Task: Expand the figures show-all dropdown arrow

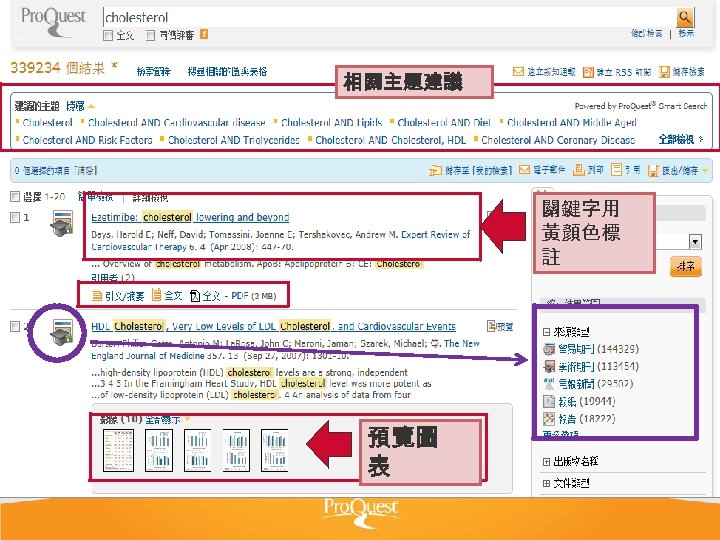Action: (187, 420)
